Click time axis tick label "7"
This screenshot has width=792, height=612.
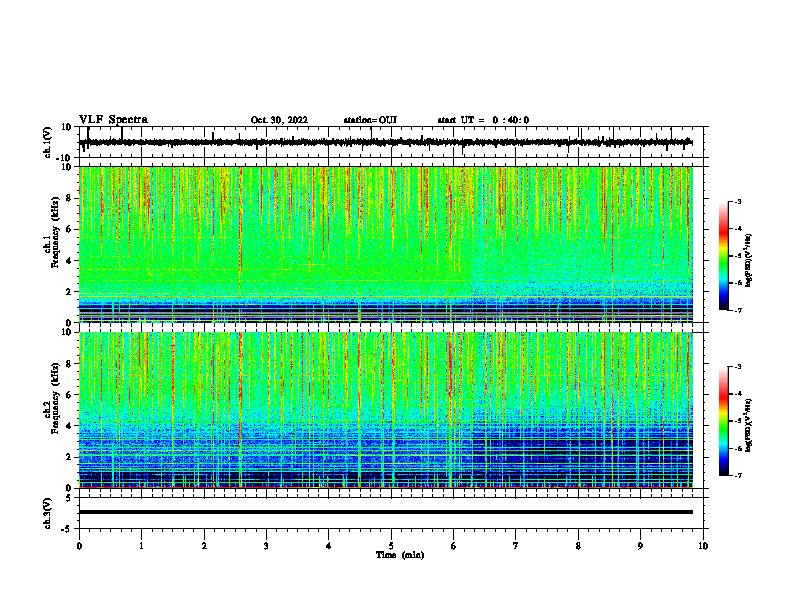(516, 546)
